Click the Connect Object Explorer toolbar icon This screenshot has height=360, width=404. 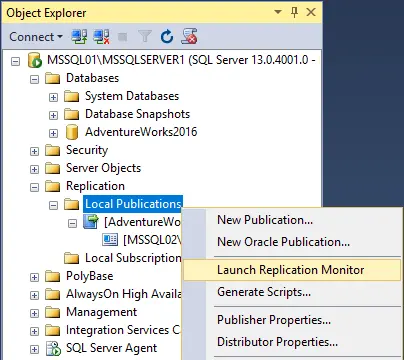[x=79, y=37]
